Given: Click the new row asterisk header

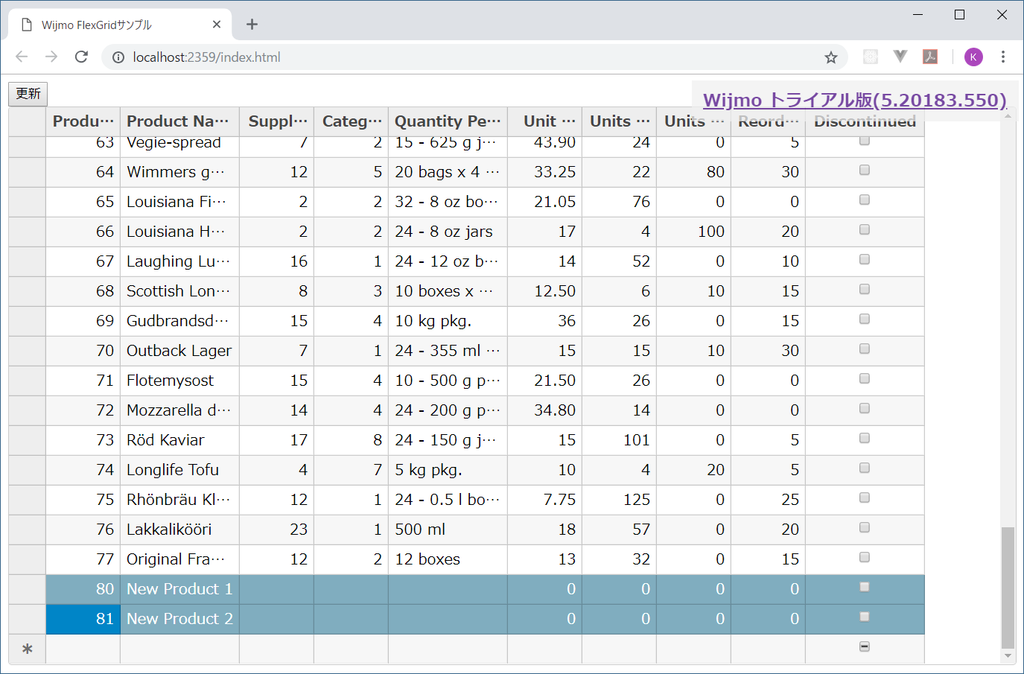Looking at the screenshot, I should pos(27,649).
